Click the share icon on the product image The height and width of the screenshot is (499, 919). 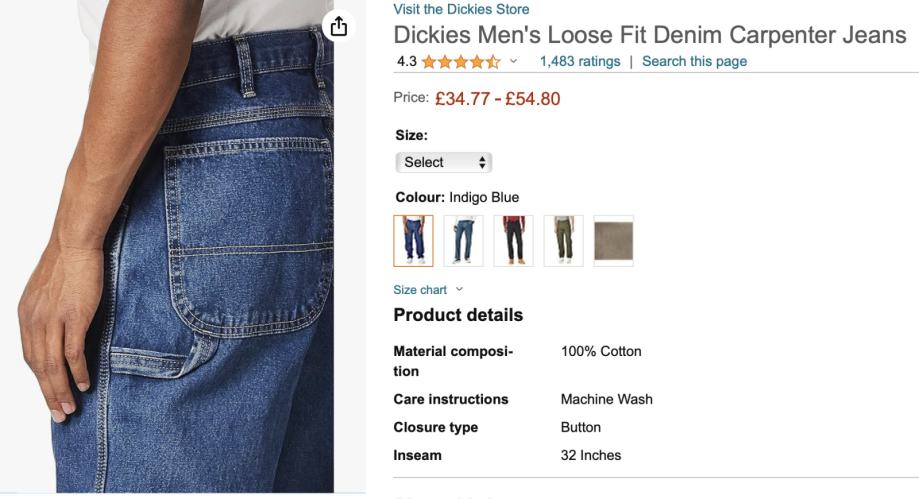[x=341, y=26]
